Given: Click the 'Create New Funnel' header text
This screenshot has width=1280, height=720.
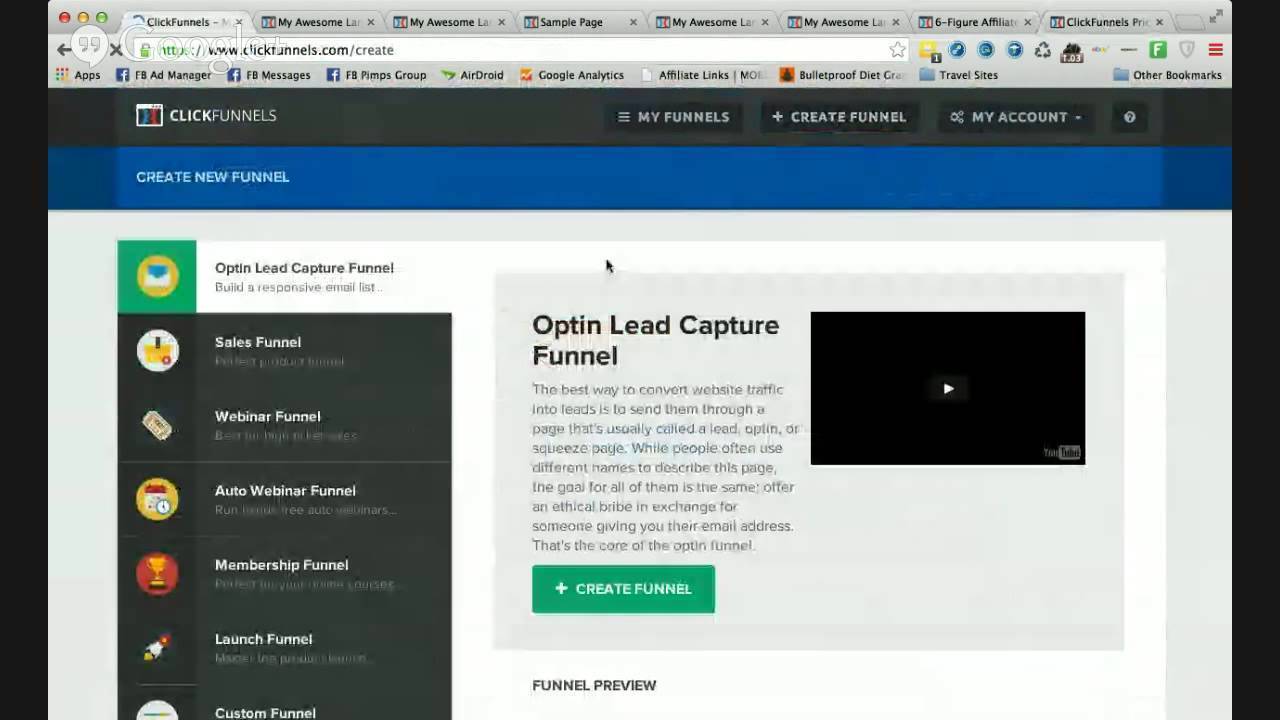Looking at the screenshot, I should click(212, 177).
